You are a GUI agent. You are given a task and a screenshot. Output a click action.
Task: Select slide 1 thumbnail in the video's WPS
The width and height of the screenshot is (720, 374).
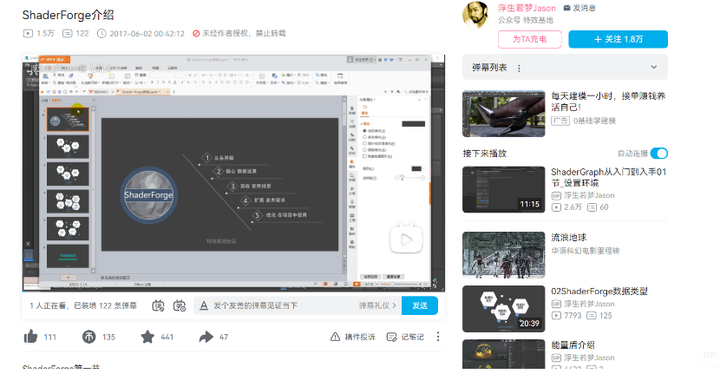(x=68, y=119)
